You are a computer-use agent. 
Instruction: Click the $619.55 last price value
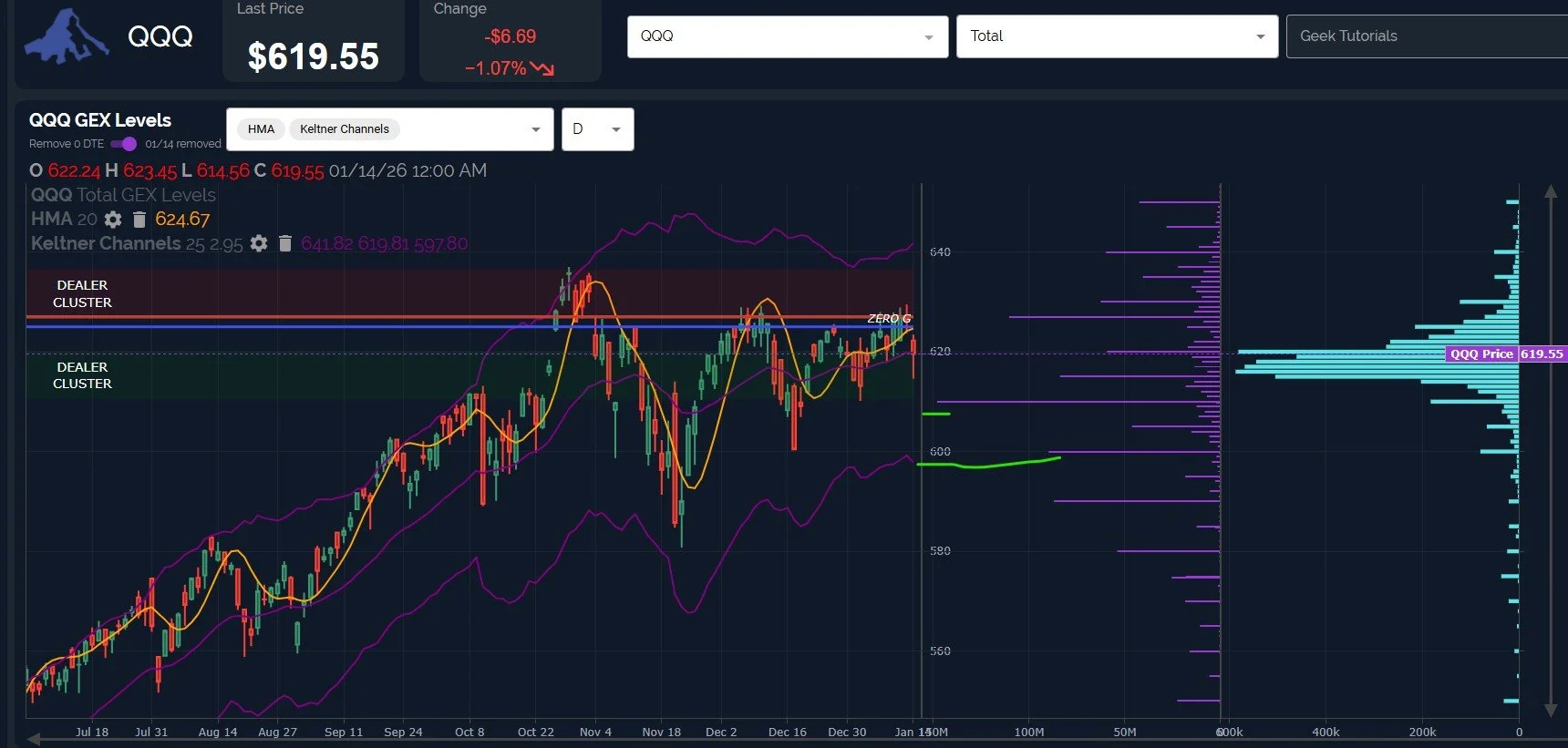coord(313,56)
